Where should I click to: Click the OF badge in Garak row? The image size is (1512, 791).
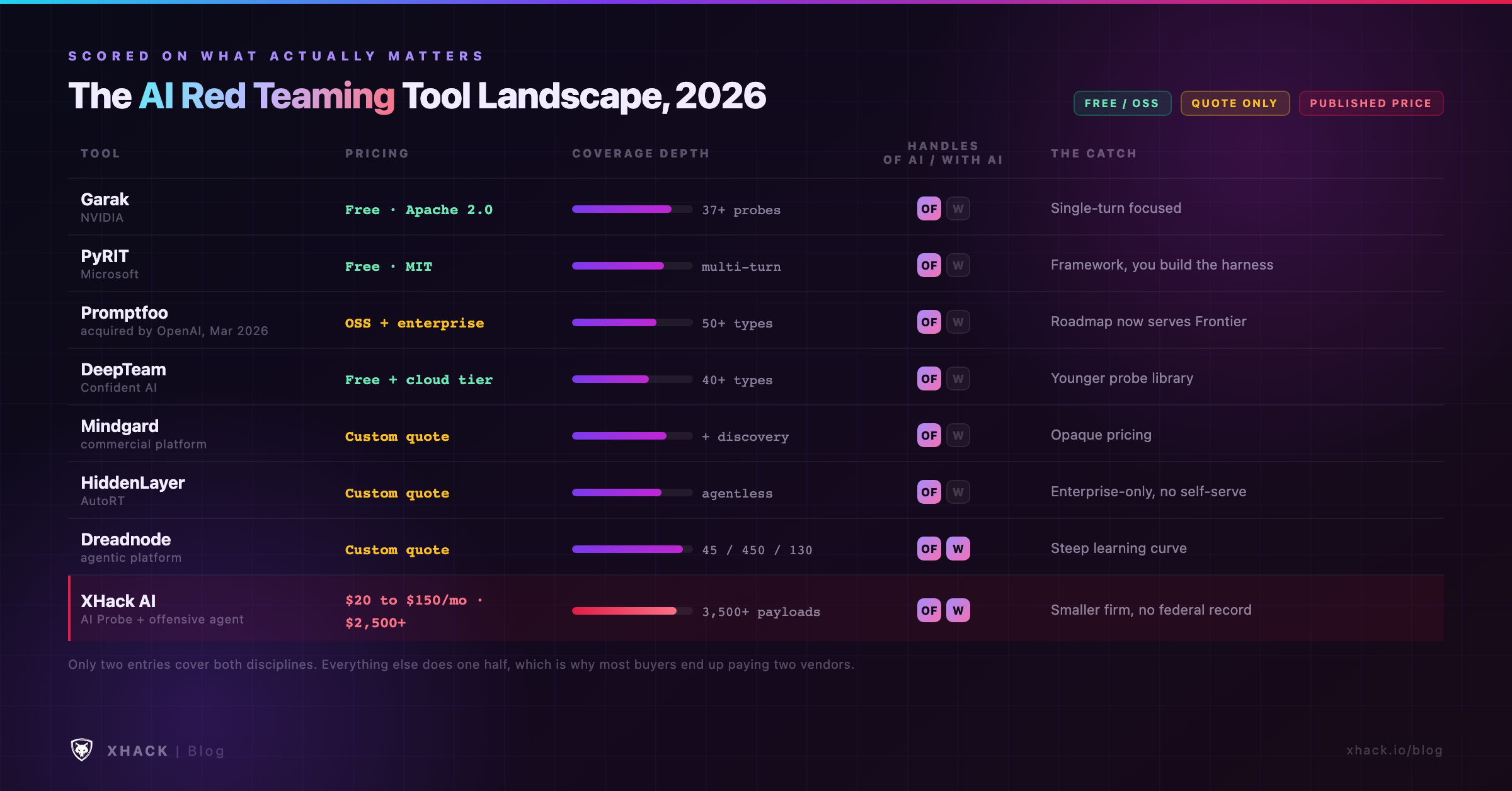929,208
